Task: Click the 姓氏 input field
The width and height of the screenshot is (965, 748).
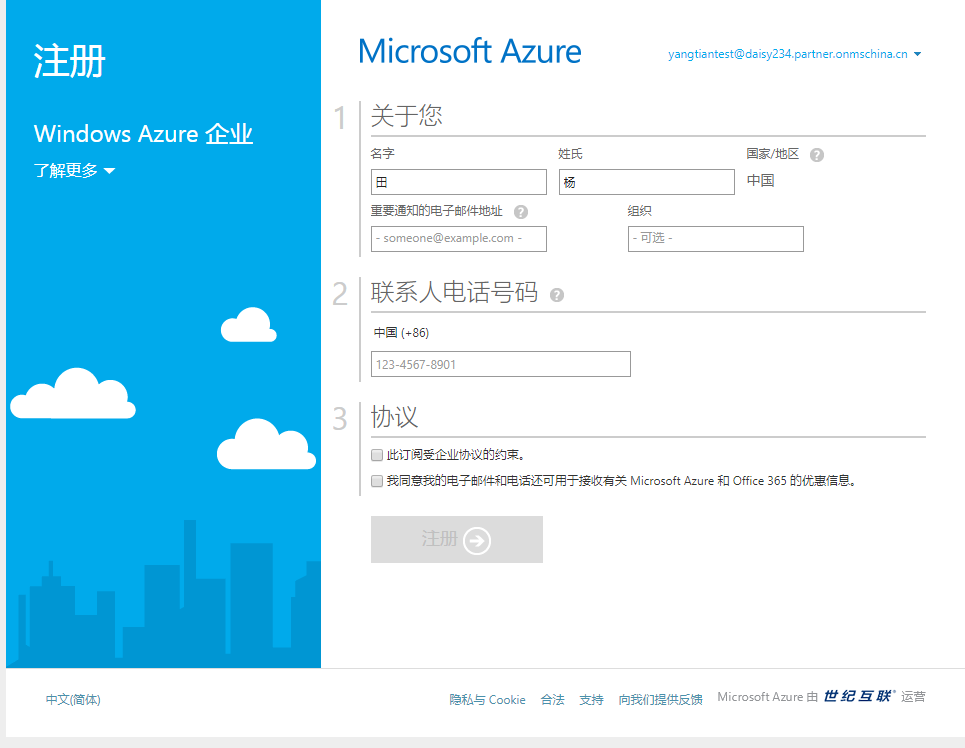Action: pos(646,182)
